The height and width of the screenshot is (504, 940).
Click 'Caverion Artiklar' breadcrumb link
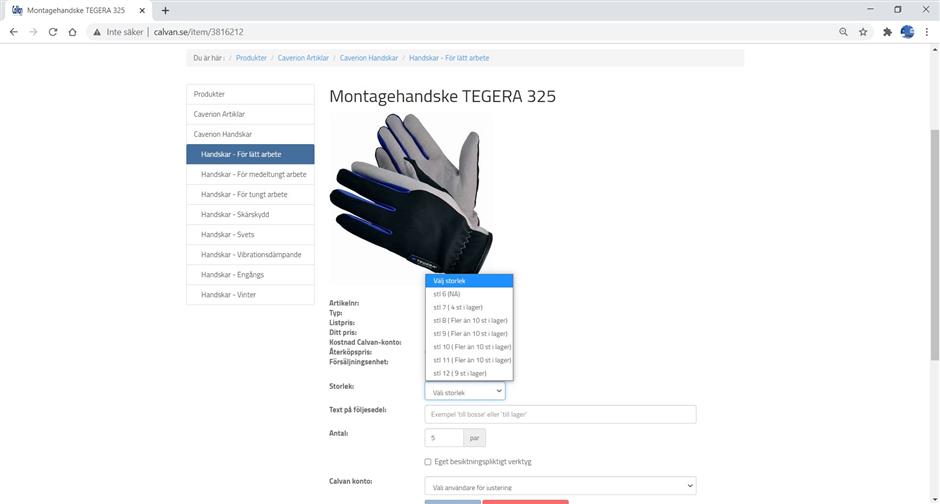[303, 58]
